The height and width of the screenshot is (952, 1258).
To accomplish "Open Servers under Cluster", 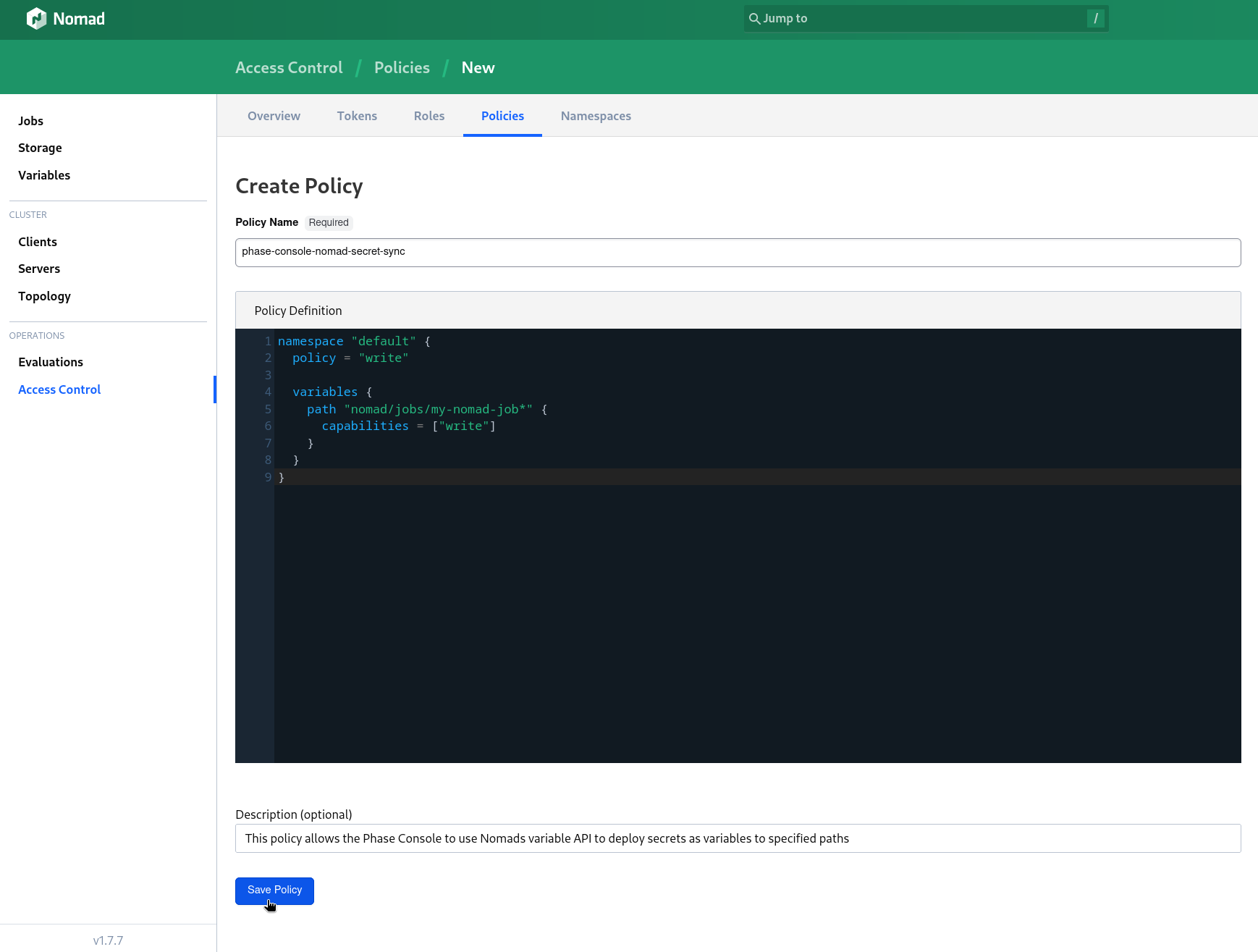I will (x=38, y=268).
